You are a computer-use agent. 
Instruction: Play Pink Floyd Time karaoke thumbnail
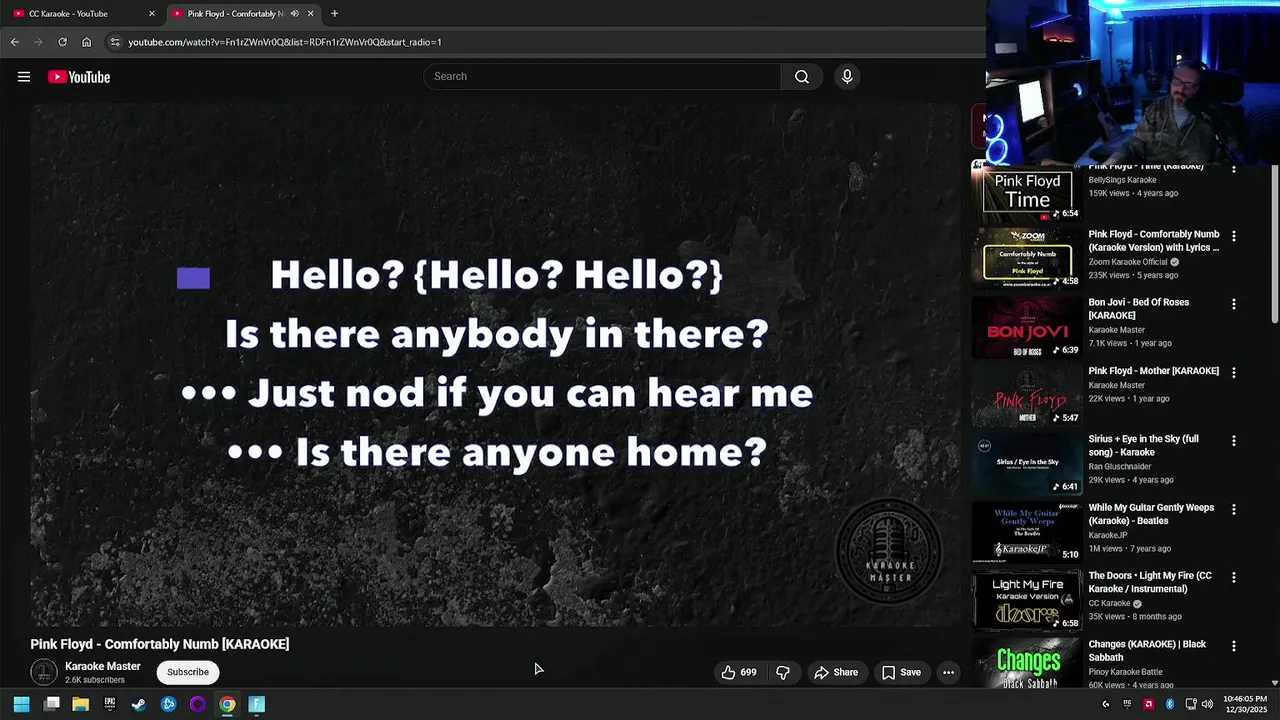(1027, 191)
